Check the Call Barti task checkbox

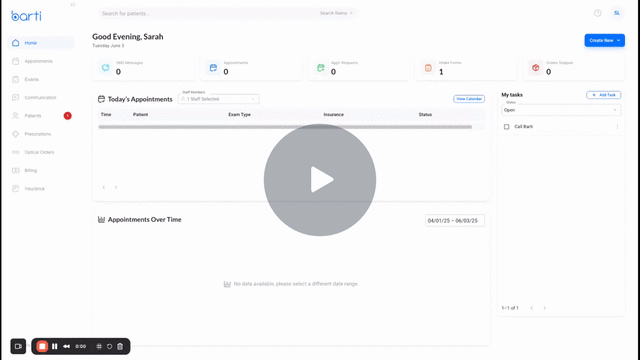507,127
